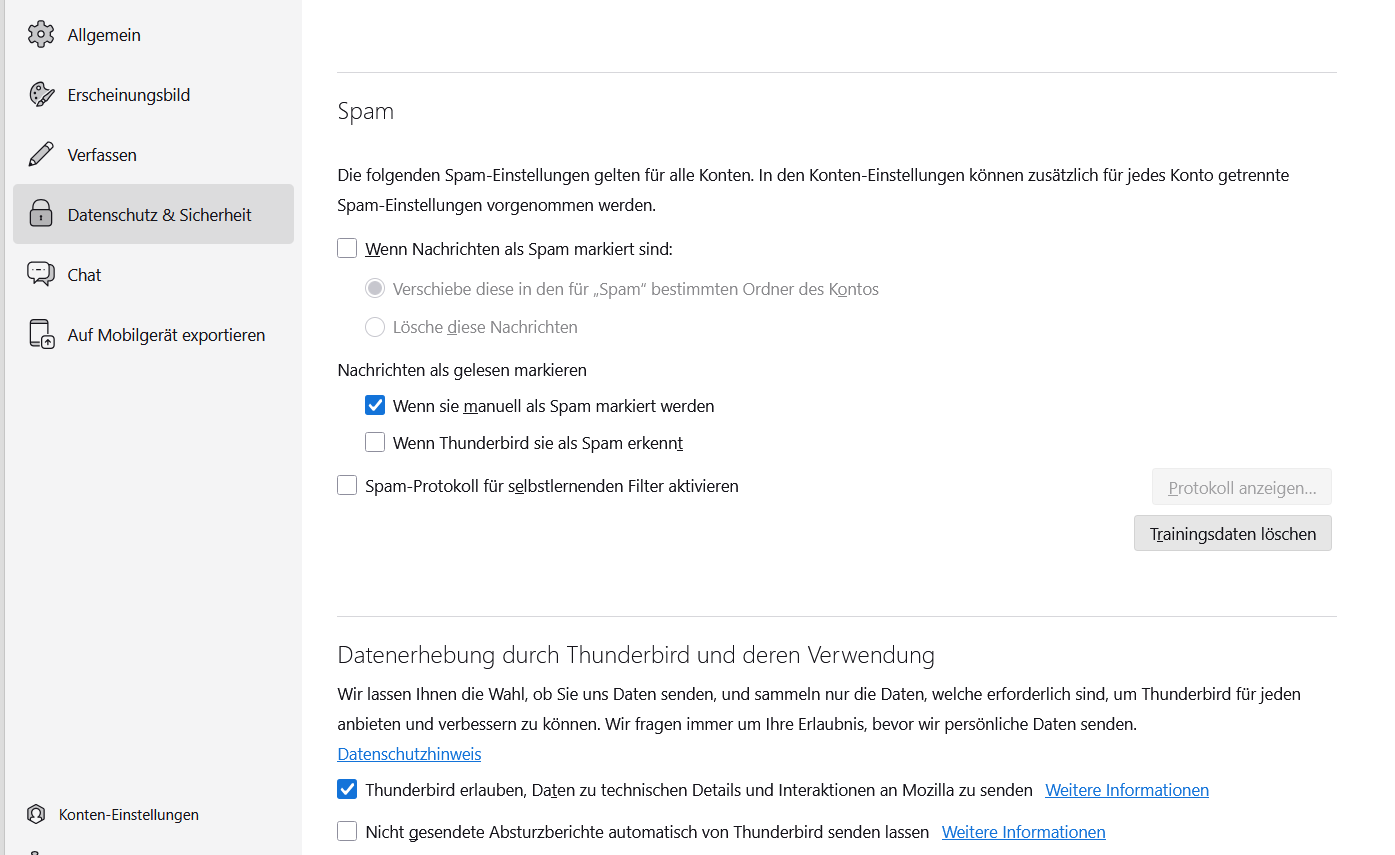The width and height of the screenshot is (1395, 855).
Task: Open the Allgemein settings category
Action: 153,35
